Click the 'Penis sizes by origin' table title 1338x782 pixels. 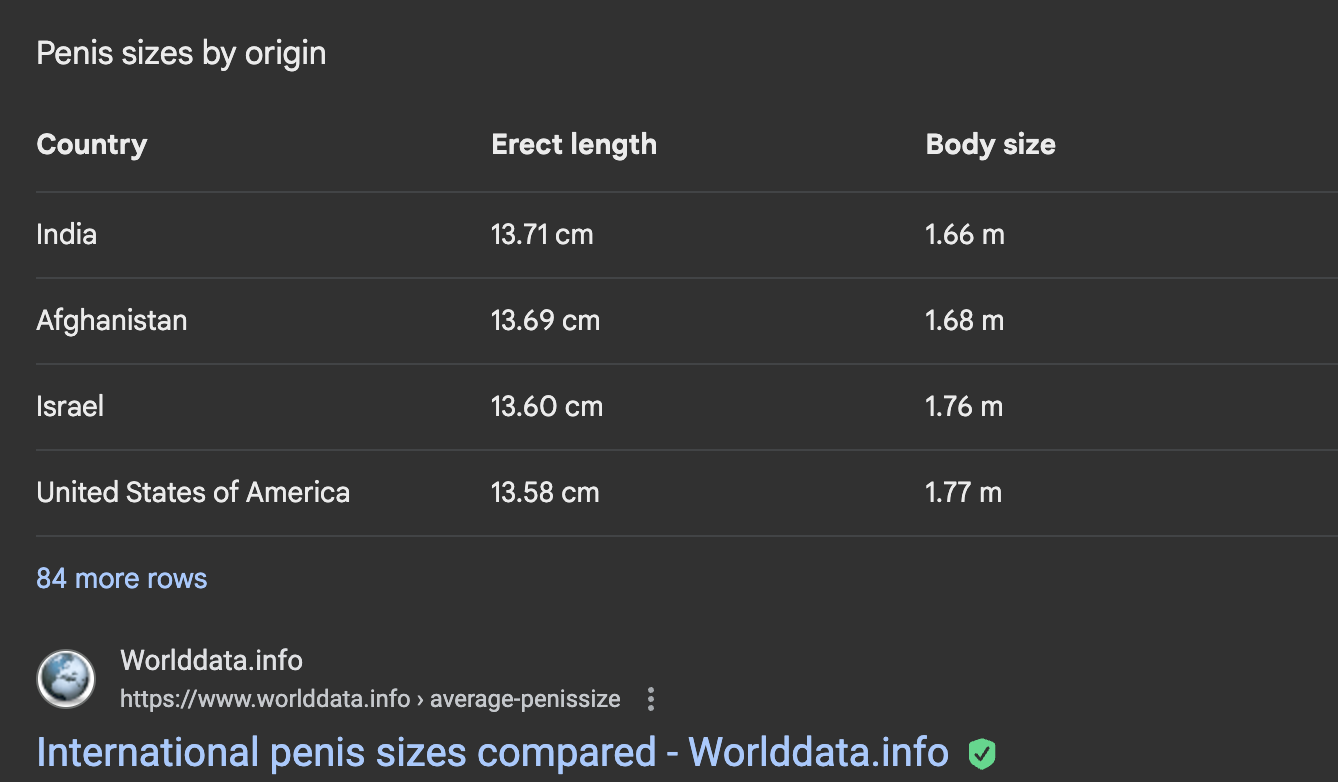coord(181,53)
